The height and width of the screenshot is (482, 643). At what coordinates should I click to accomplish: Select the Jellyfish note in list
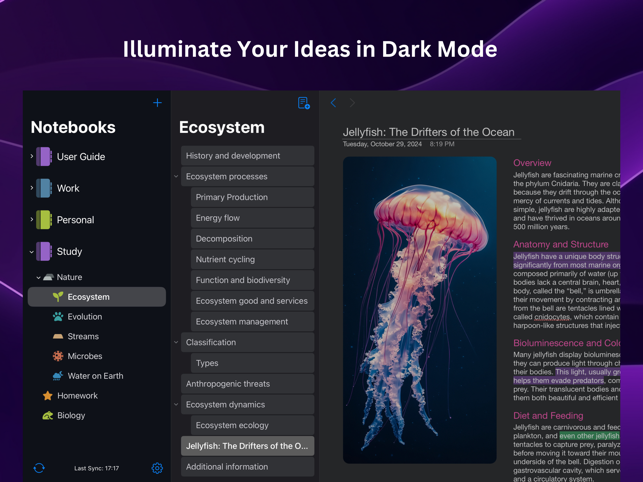(x=247, y=446)
